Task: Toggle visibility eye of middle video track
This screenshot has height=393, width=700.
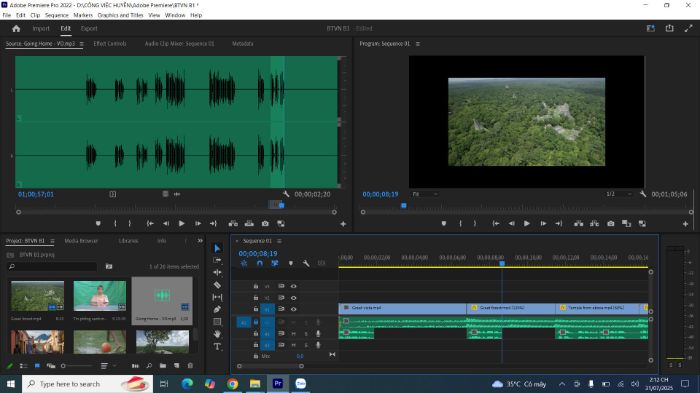Action: coord(293,298)
